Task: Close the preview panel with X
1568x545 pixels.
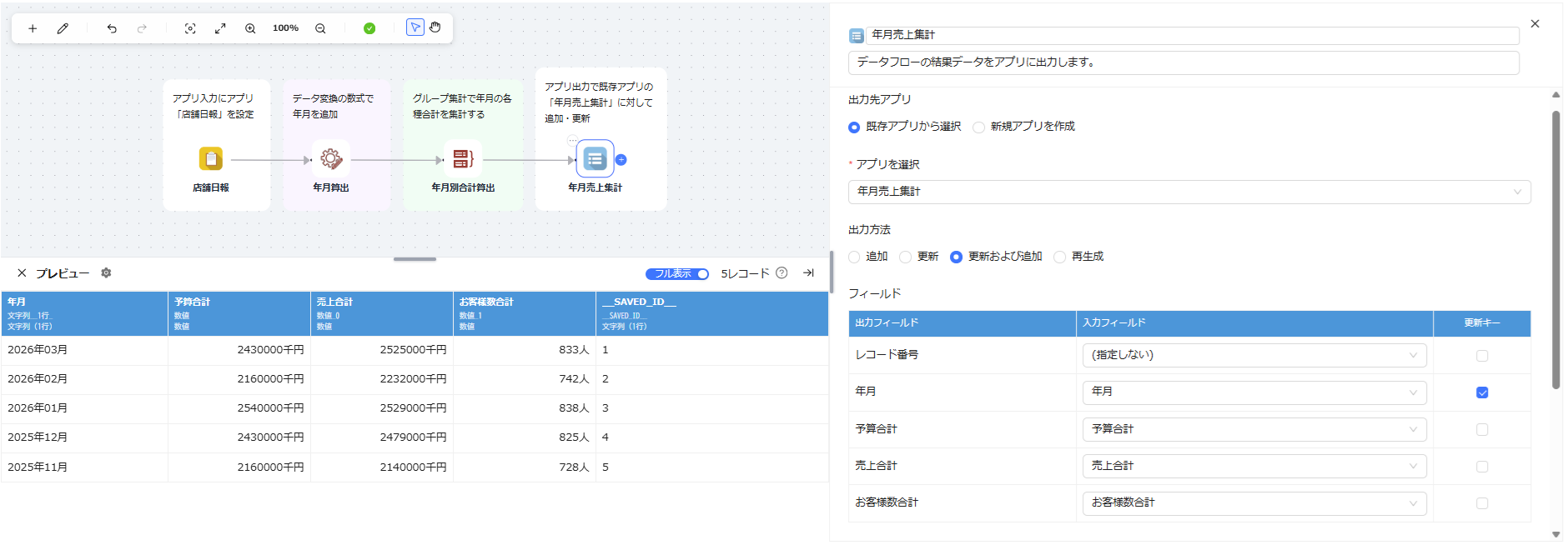Action: point(22,273)
